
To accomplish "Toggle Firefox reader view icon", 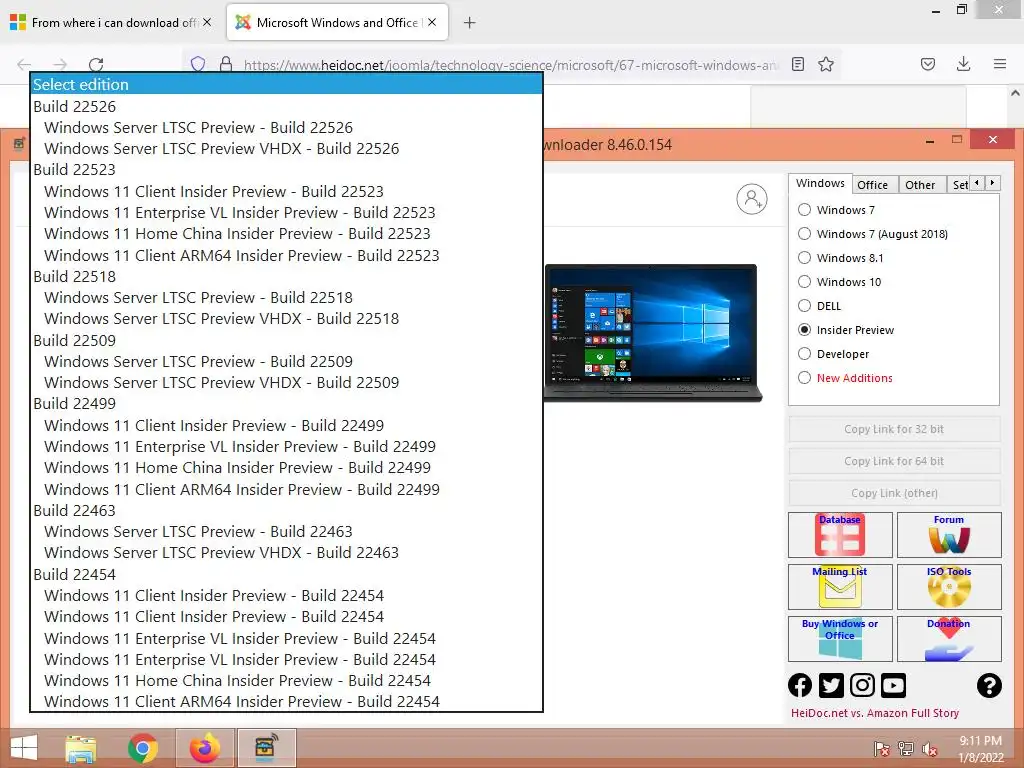I will [x=797, y=64].
